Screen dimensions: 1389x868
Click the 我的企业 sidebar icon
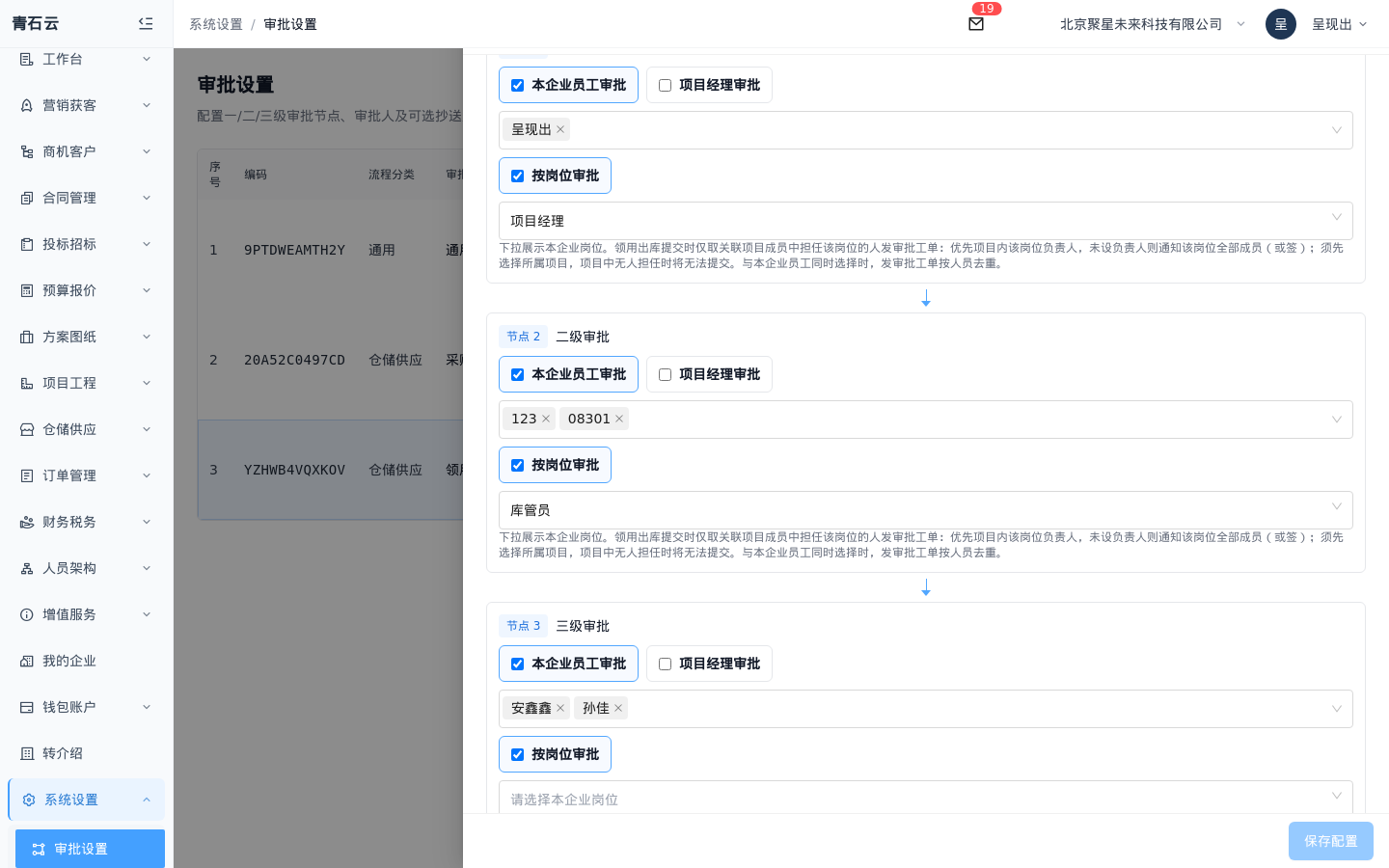click(x=27, y=661)
